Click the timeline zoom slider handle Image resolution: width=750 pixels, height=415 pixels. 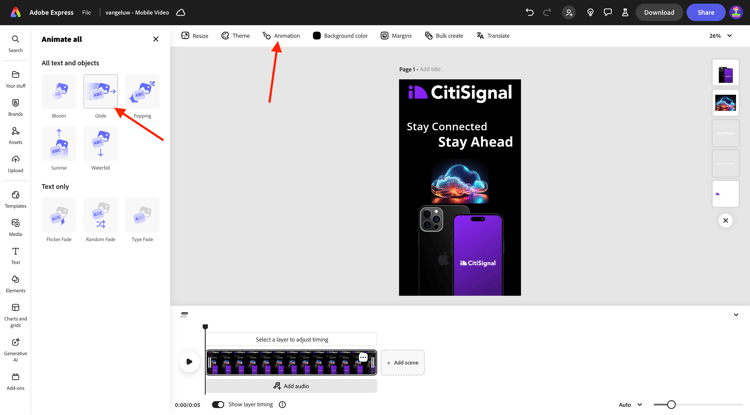point(671,404)
